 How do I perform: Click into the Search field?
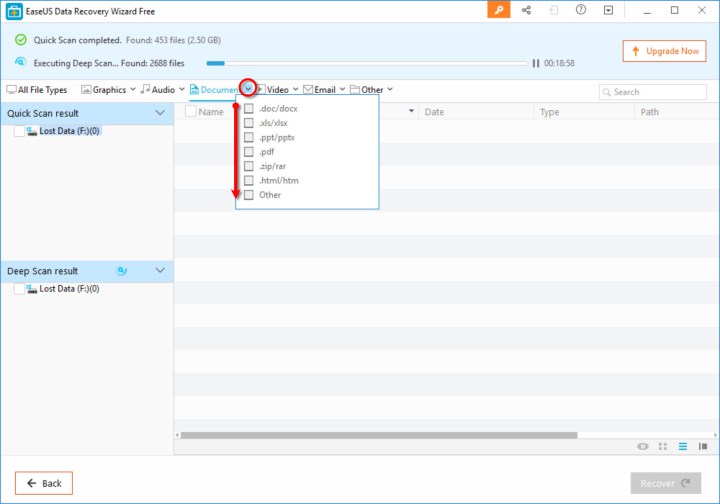pos(655,92)
